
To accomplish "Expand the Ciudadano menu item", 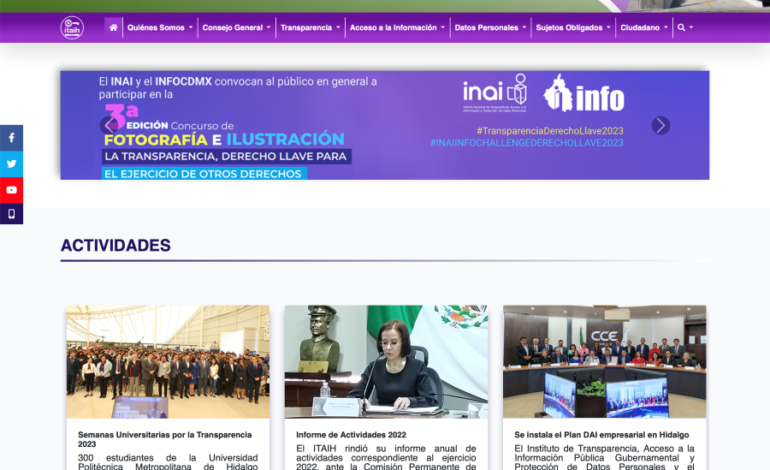I will (x=644, y=28).
